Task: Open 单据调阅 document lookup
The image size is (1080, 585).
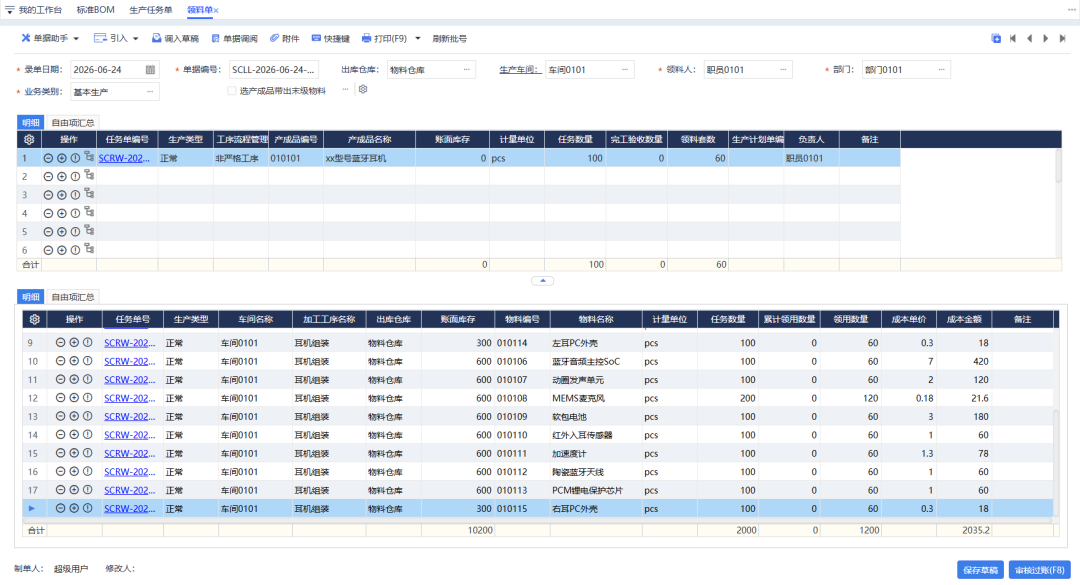Action: (x=216, y=39)
